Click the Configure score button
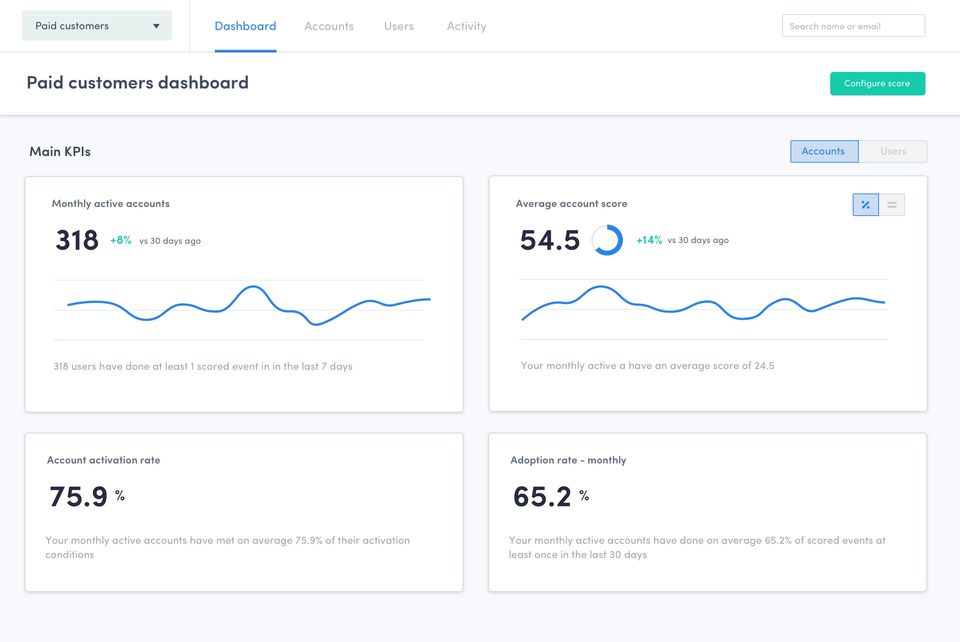This screenshot has height=642, width=960. (x=877, y=83)
